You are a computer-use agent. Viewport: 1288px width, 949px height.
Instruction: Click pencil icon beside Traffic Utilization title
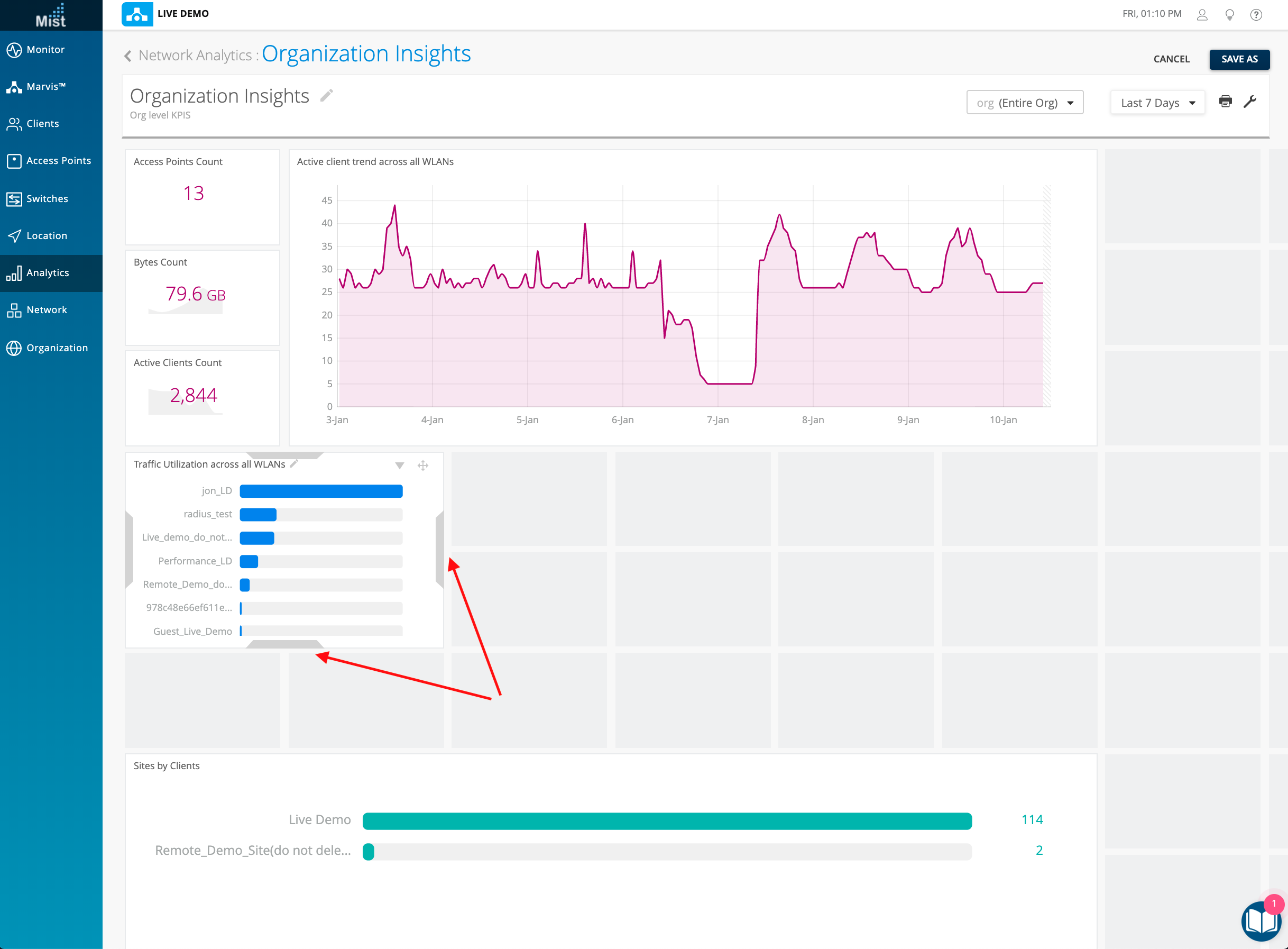coord(294,463)
